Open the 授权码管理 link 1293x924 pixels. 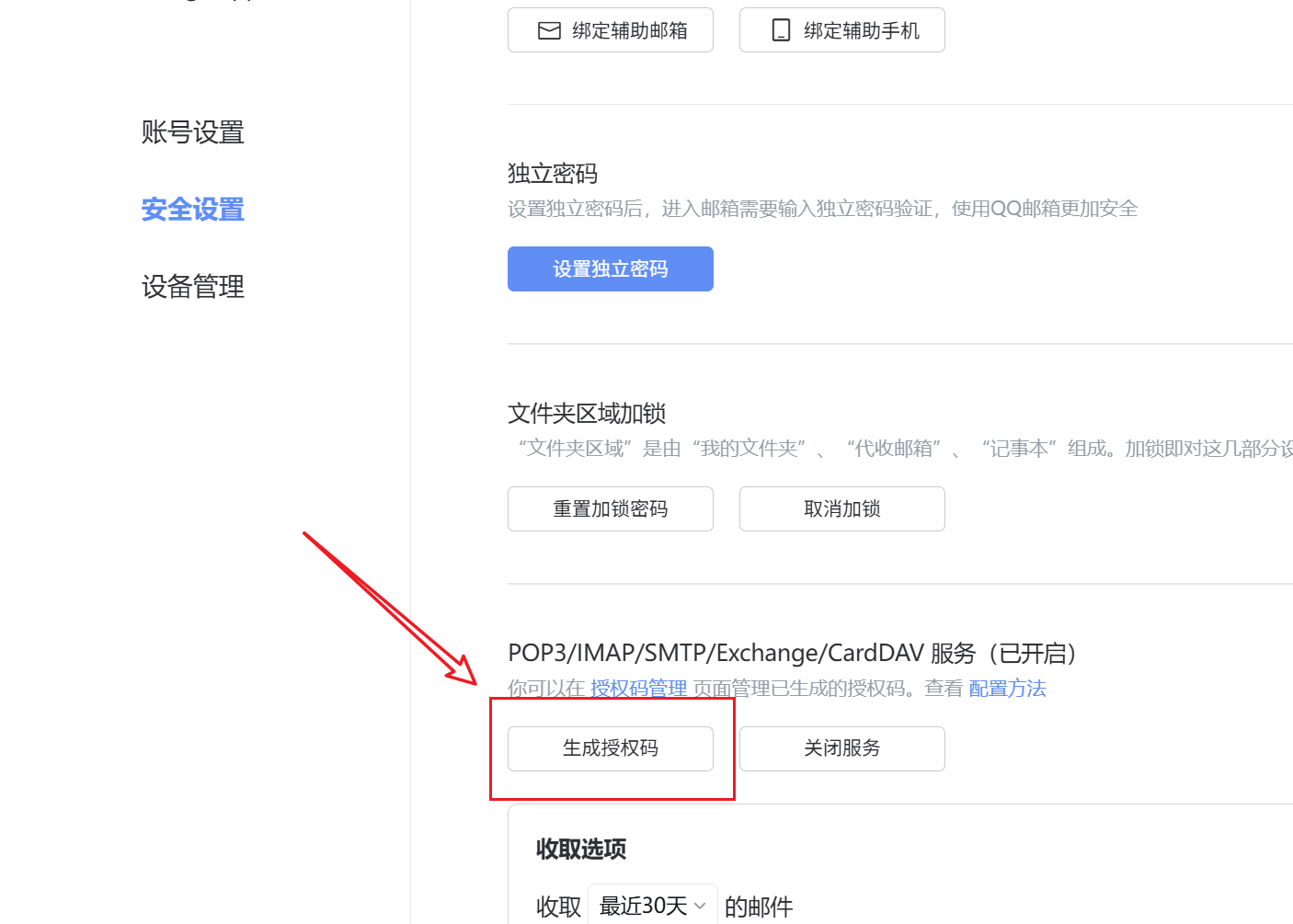coord(638,689)
